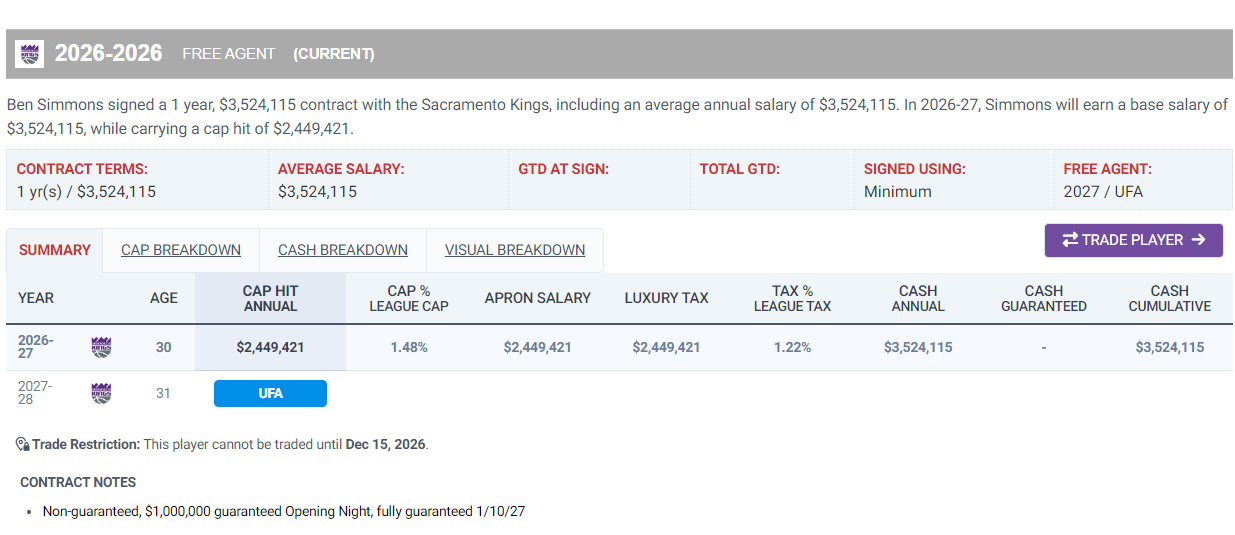Viewport: 1235px width, 535px height.
Task: Click the blue UFA badge for 2027-28
Action: pyautogui.click(x=270, y=393)
